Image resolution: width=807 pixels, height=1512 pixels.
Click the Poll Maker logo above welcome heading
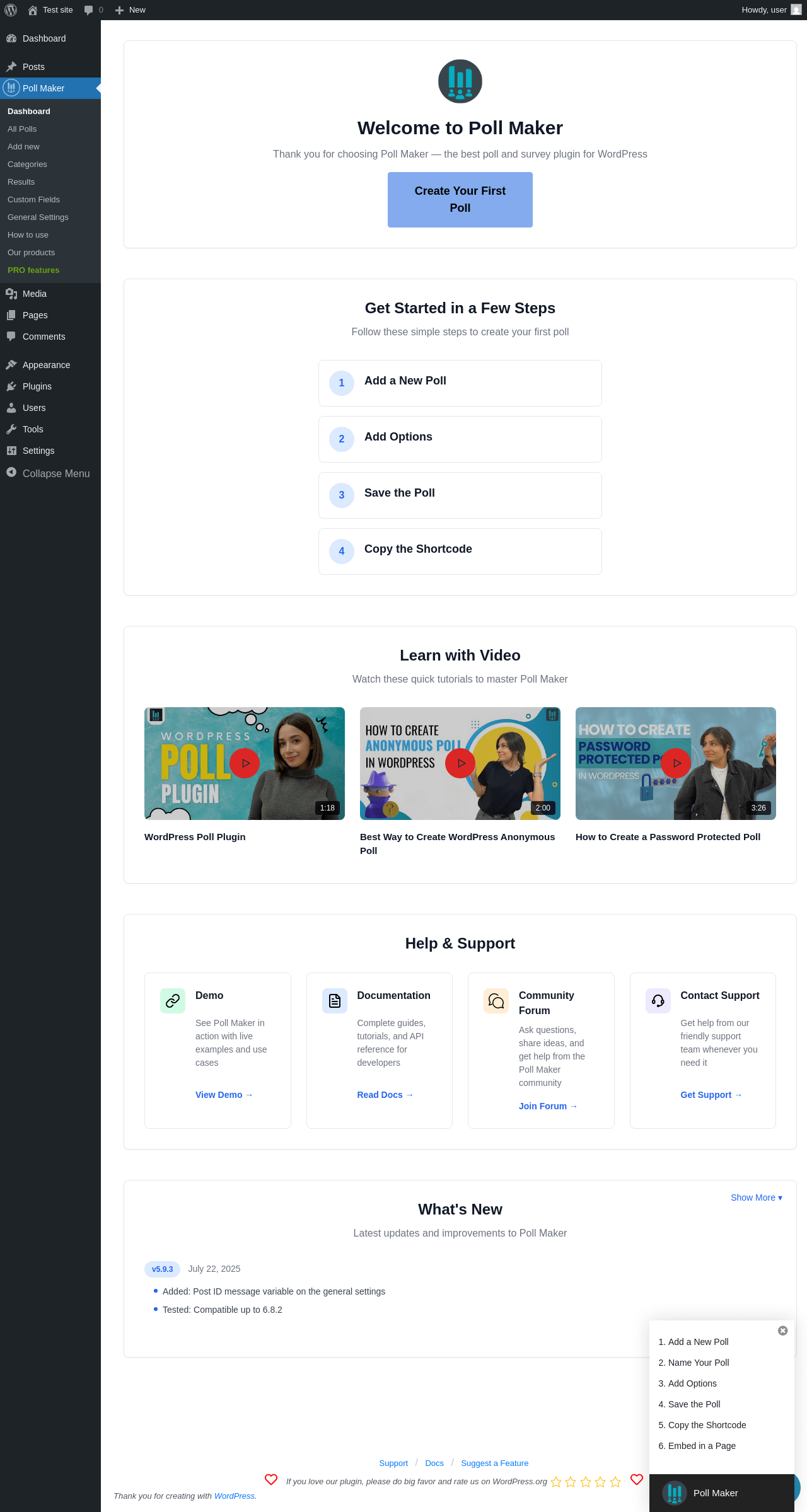coord(460,81)
